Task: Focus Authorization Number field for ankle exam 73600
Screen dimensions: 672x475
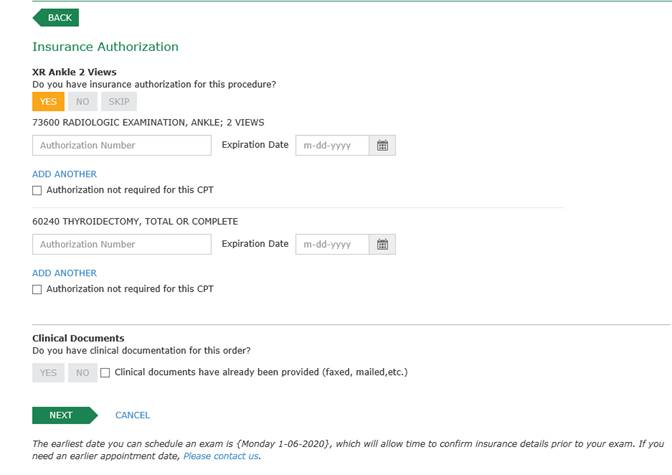Action: tap(122, 146)
